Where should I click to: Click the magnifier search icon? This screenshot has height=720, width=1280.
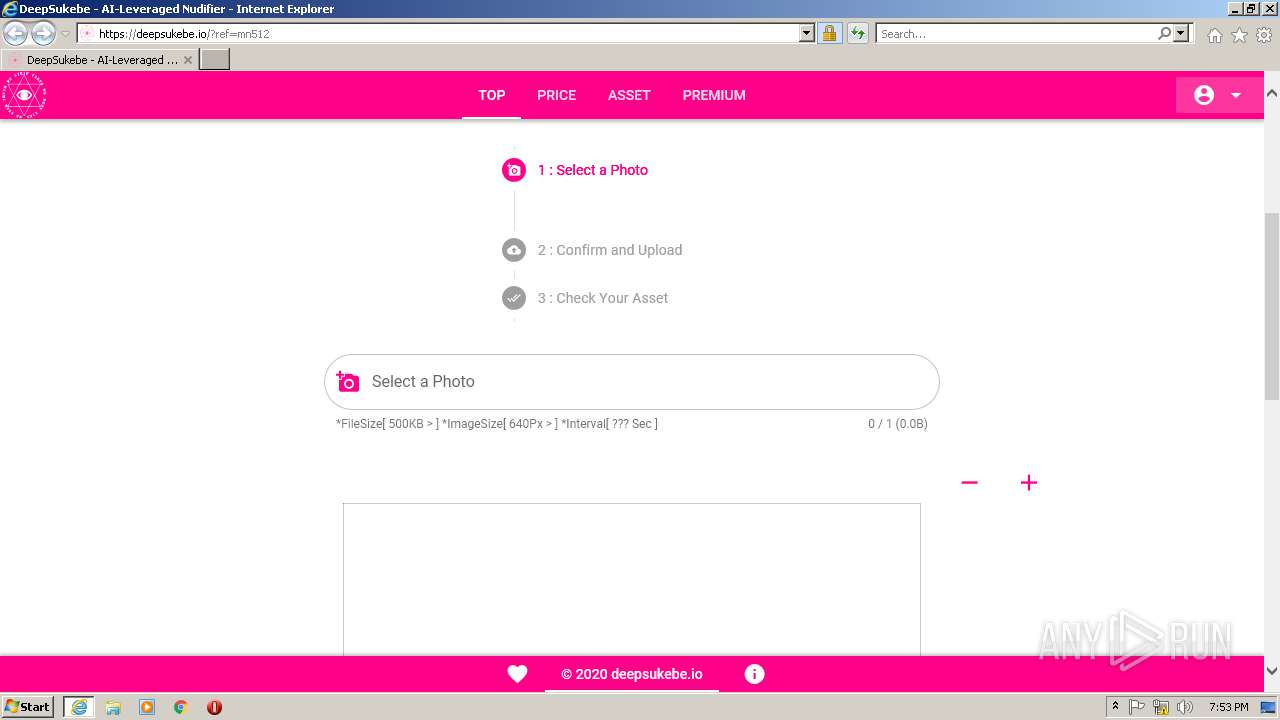tap(1164, 33)
